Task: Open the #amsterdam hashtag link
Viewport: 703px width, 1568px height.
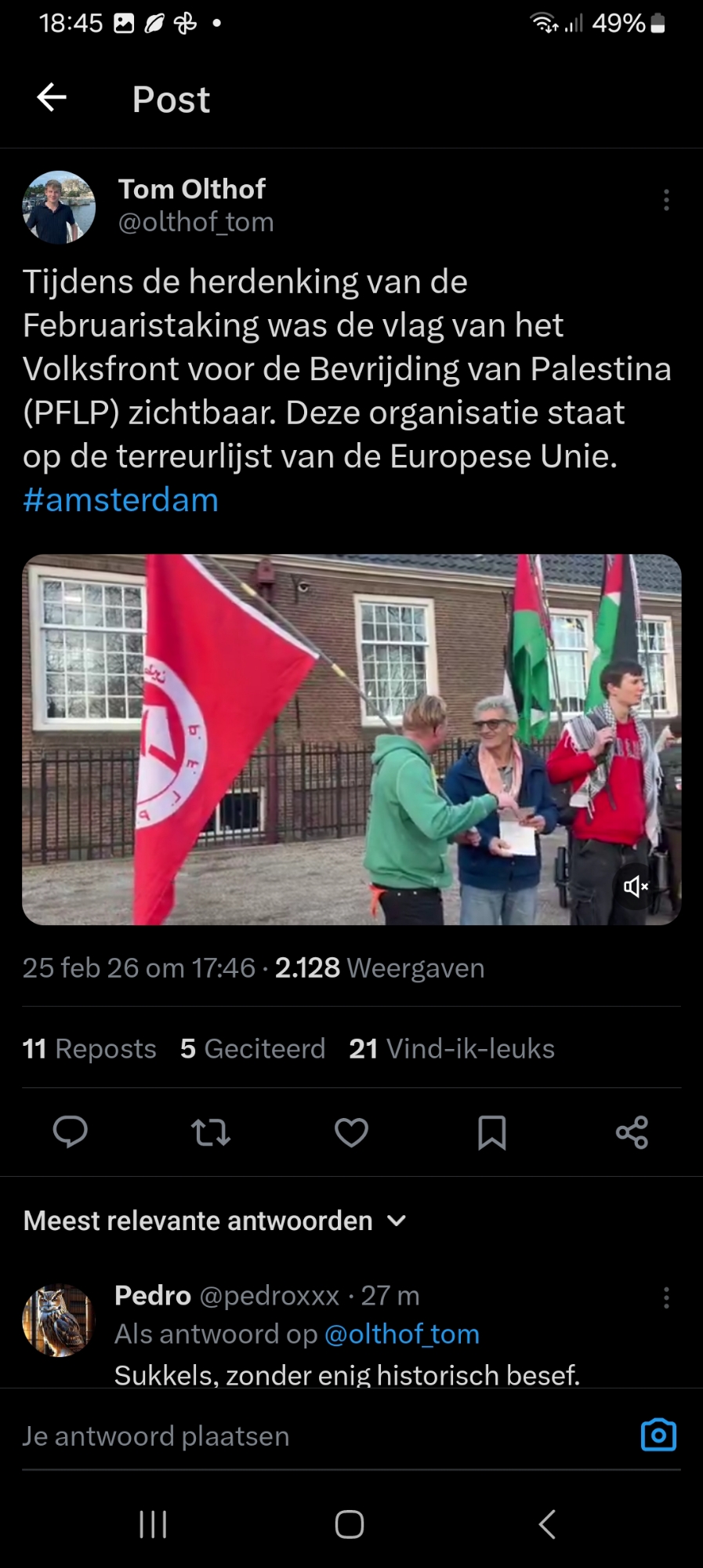Action: point(121,499)
